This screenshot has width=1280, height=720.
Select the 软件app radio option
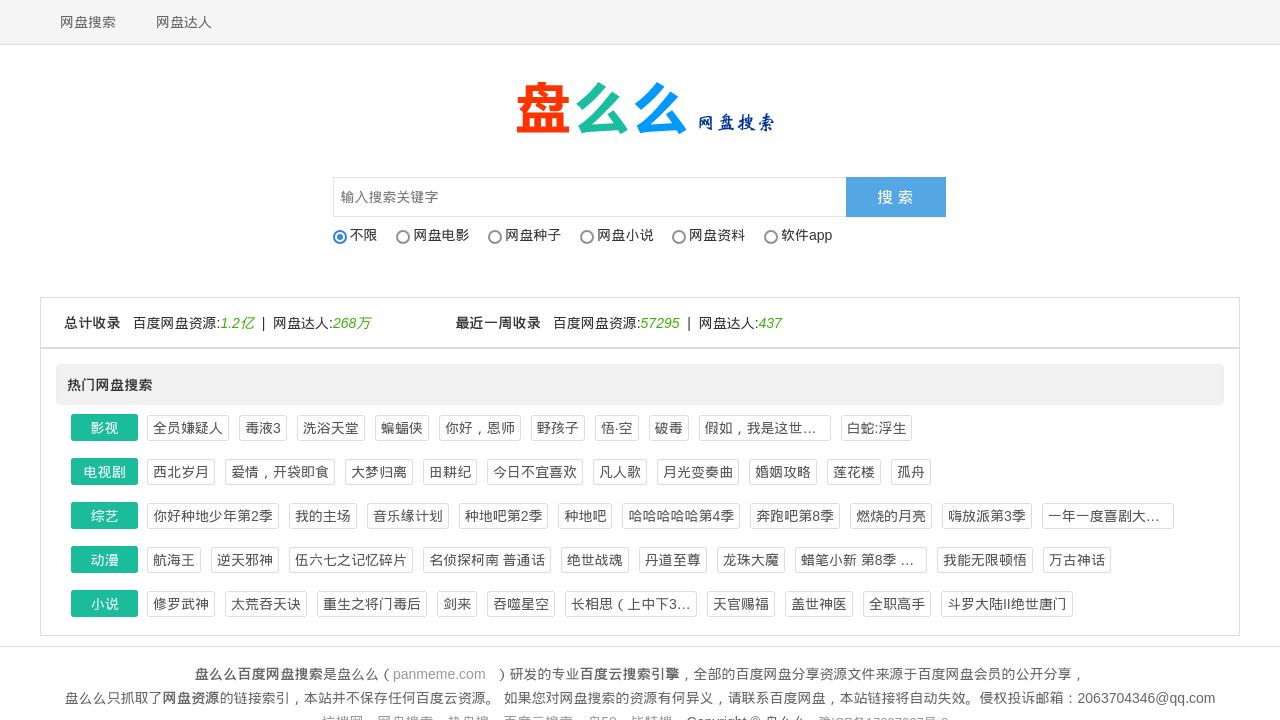coord(771,237)
